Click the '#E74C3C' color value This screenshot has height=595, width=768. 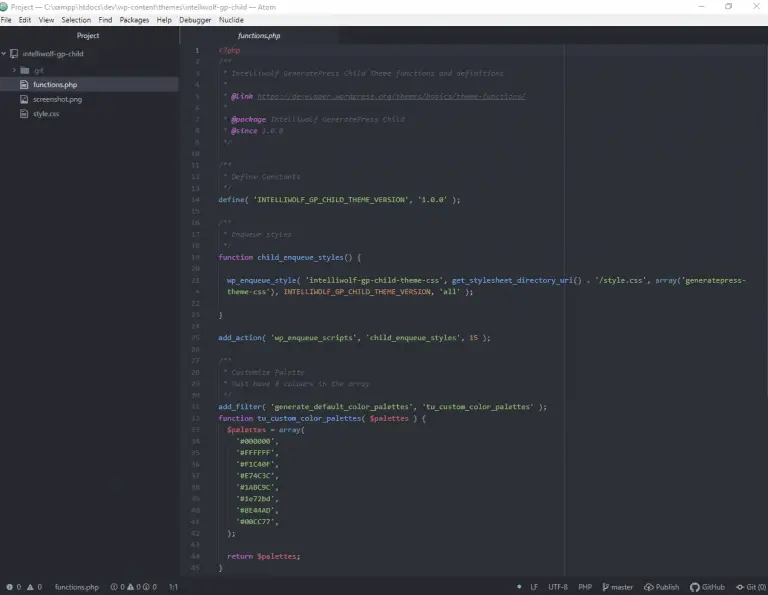[255, 476]
